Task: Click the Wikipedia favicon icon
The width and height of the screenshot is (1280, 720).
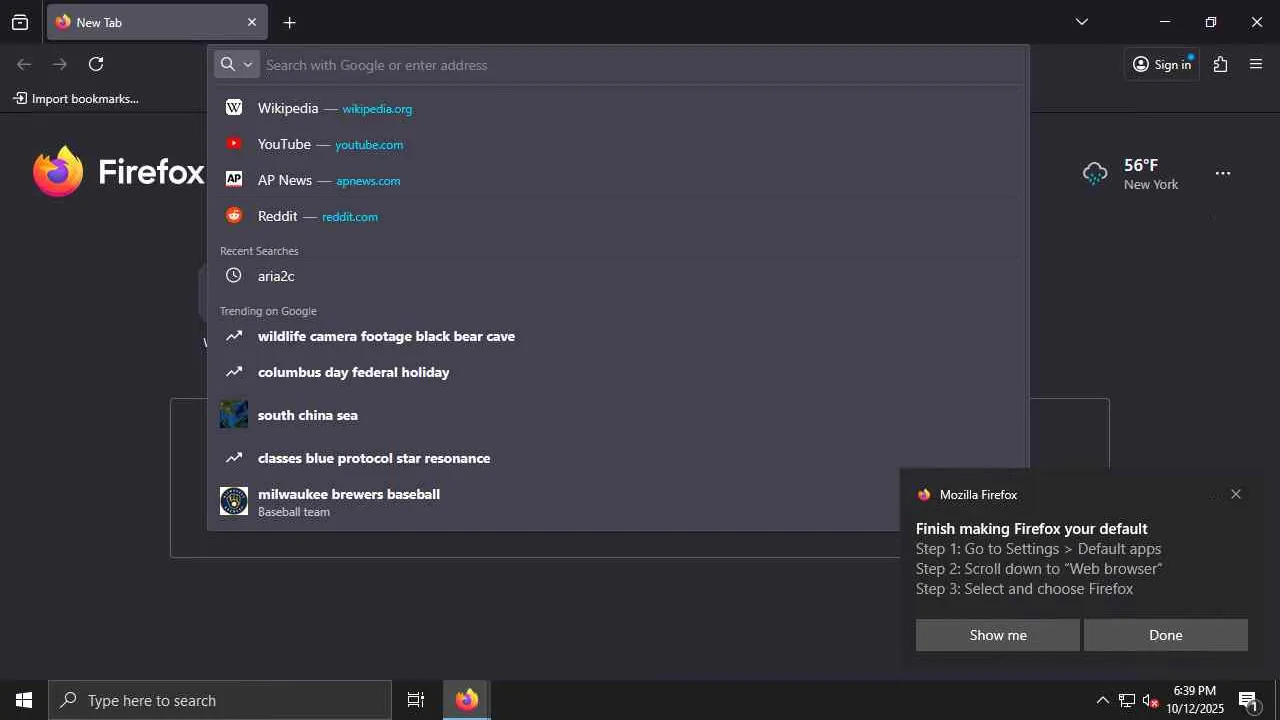Action: pyautogui.click(x=234, y=108)
